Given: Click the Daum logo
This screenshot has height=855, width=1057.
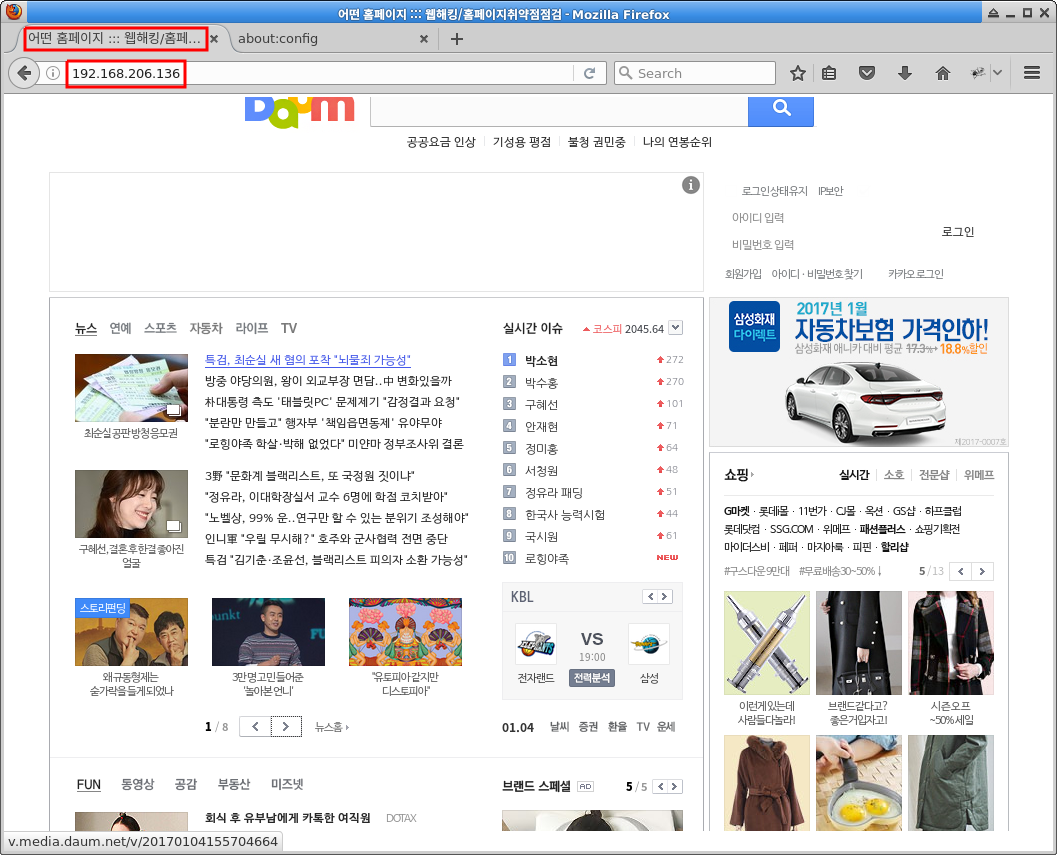Looking at the screenshot, I should click(x=299, y=113).
